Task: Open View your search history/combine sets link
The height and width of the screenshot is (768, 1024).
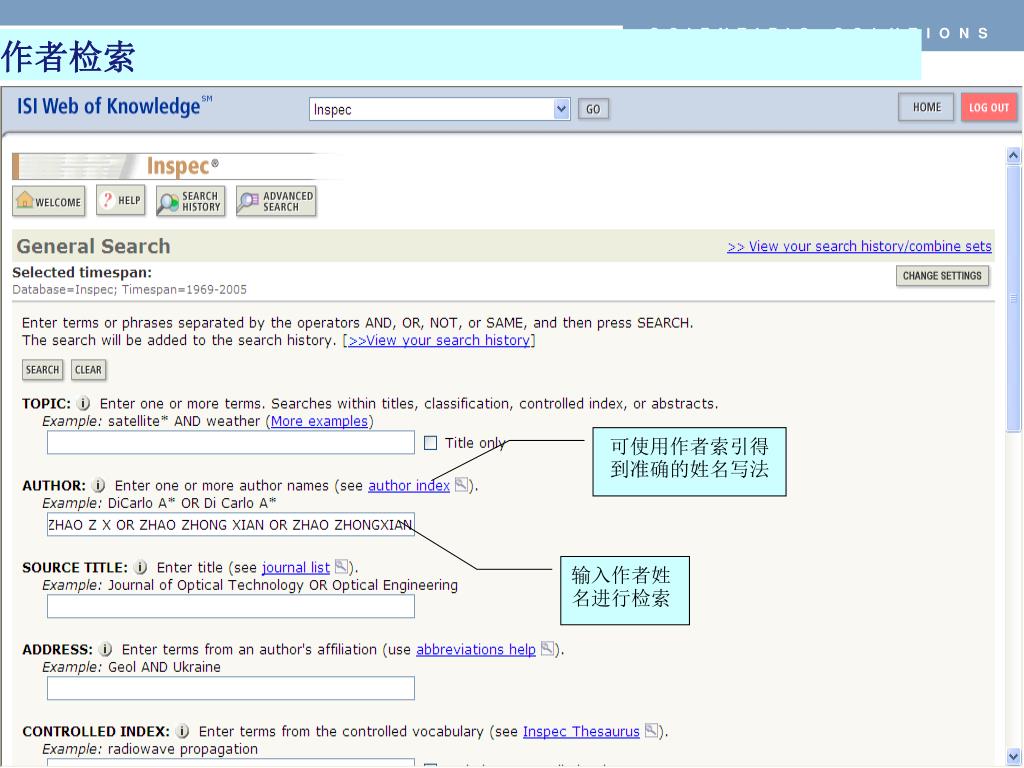Action: (859, 246)
